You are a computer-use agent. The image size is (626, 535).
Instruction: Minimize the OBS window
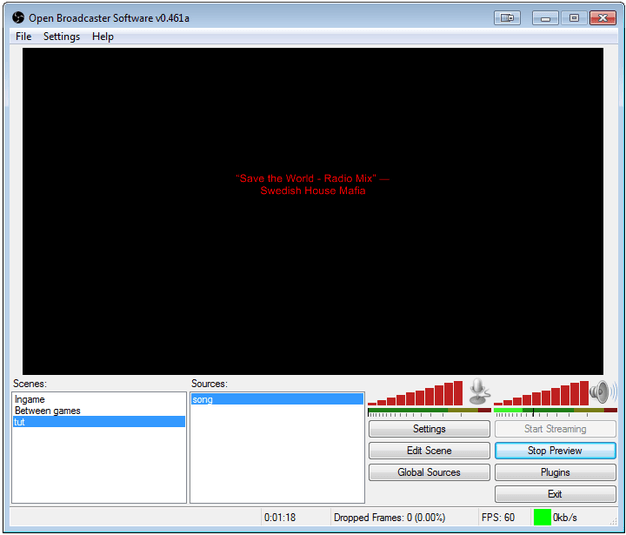point(545,18)
